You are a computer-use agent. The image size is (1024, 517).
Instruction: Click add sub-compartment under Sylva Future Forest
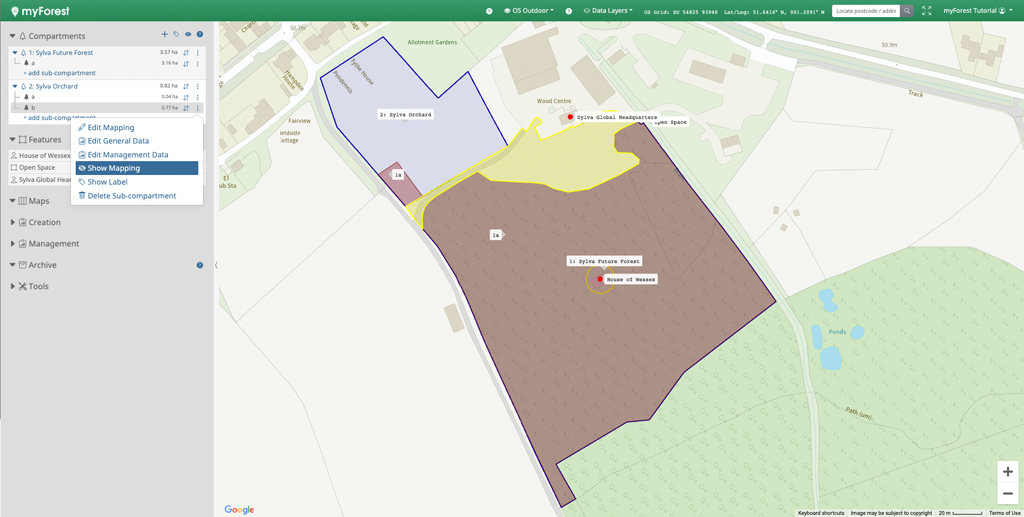pyautogui.click(x=60, y=73)
